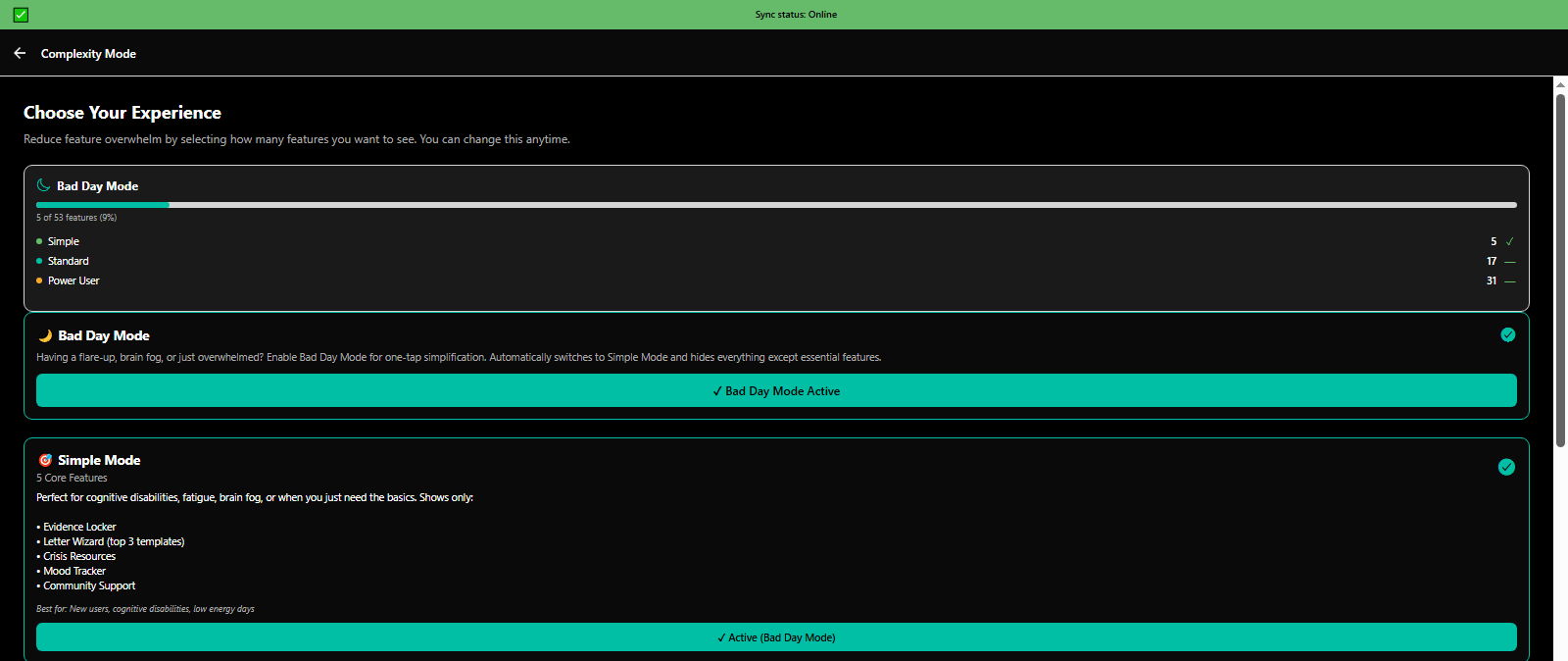Viewport: 1568px width, 661px height.
Task: Click the Sync status: Online text
Action: [796, 15]
